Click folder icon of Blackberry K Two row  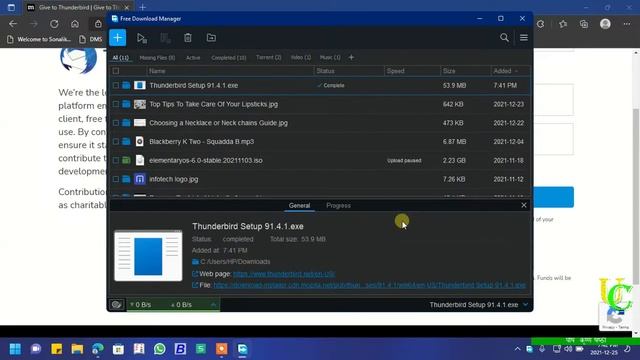point(126,142)
